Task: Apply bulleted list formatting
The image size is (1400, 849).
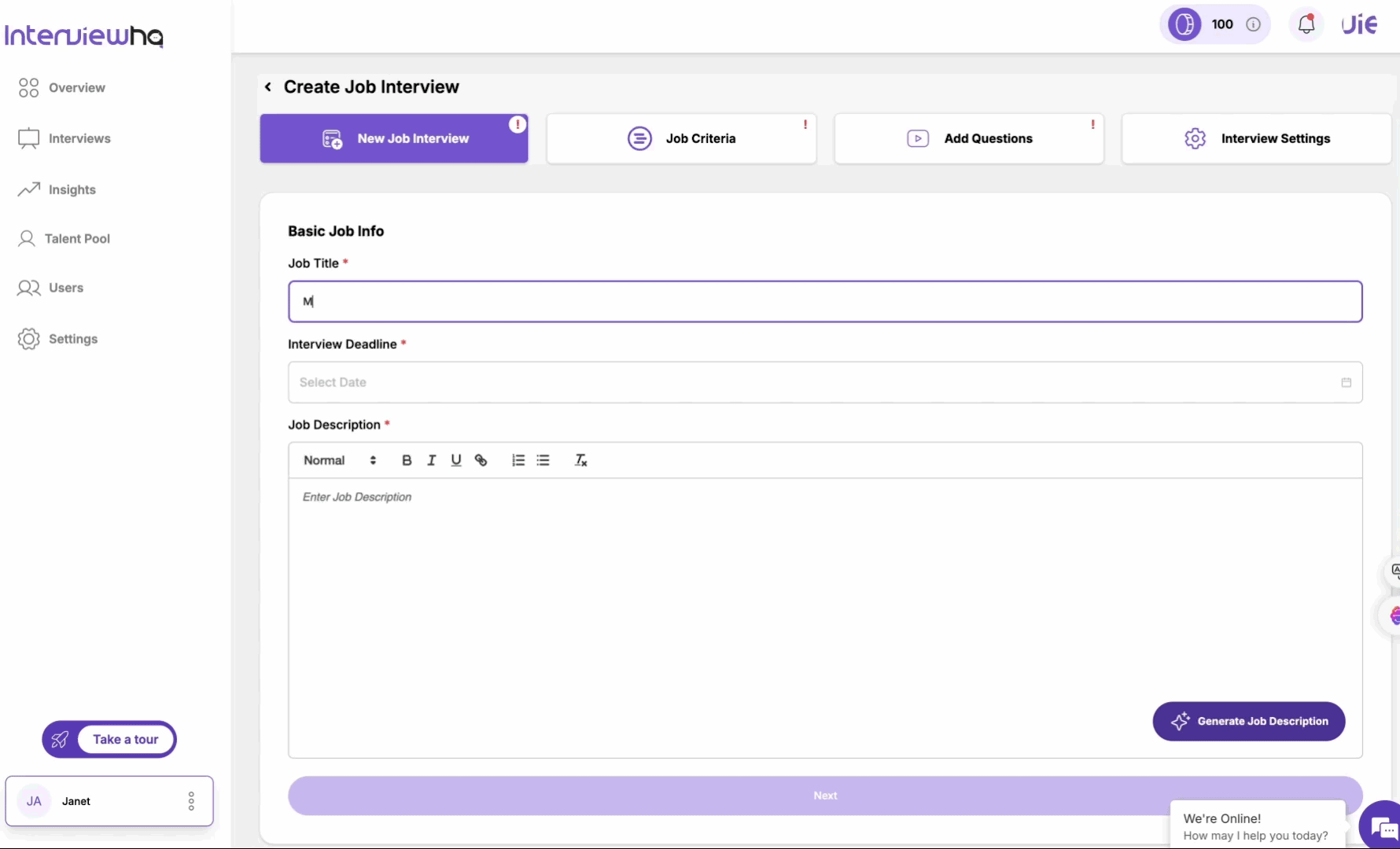Action: pos(543,461)
